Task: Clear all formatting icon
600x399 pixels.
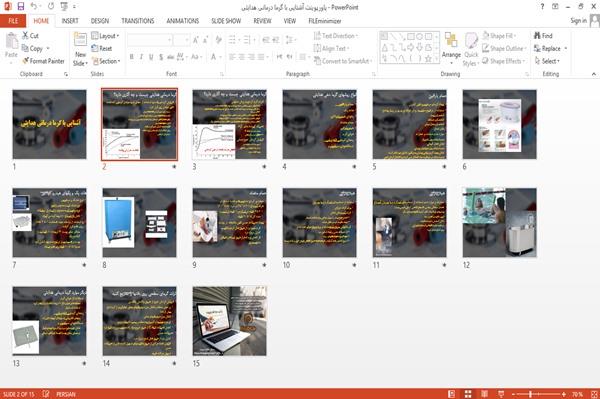Action: point(219,40)
